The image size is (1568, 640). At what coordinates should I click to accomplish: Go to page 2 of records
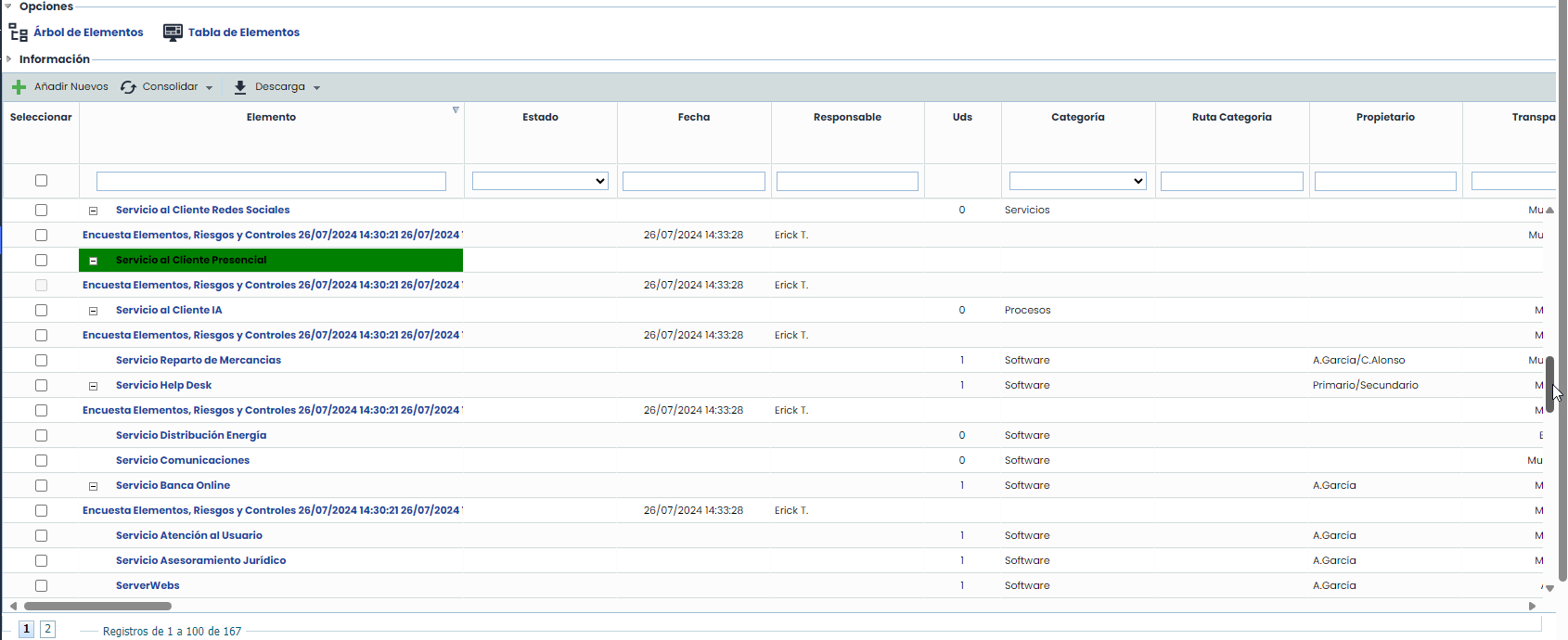tap(47, 629)
